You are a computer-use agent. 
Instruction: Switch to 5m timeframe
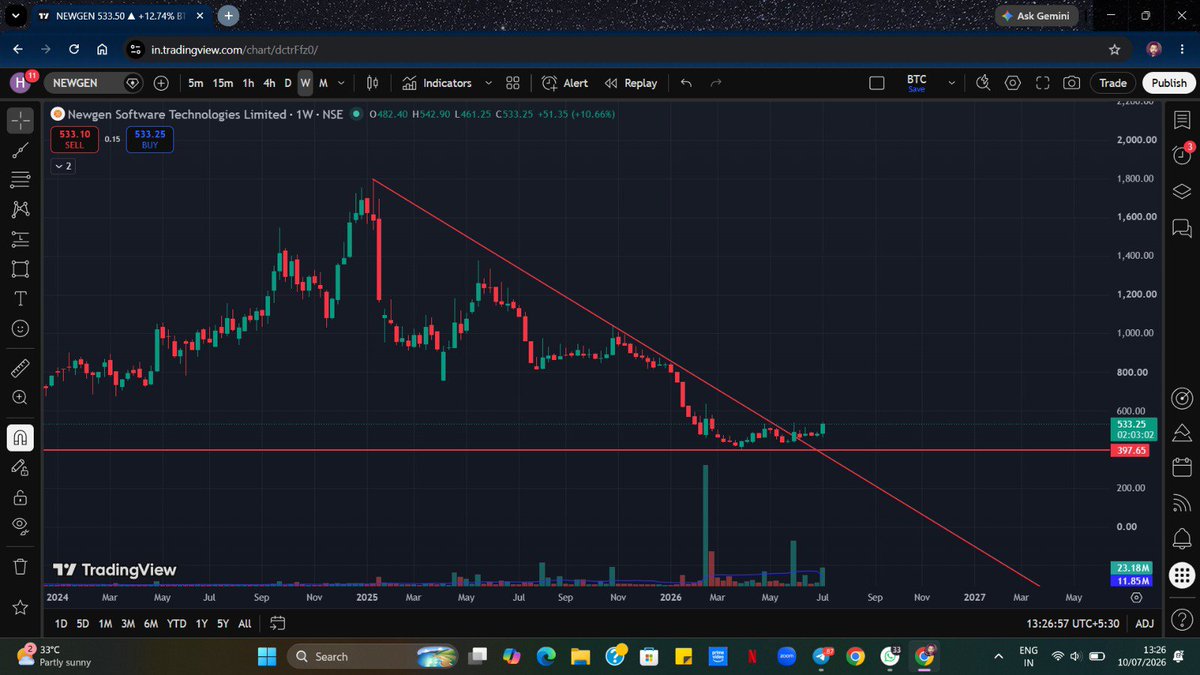tap(195, 83)
